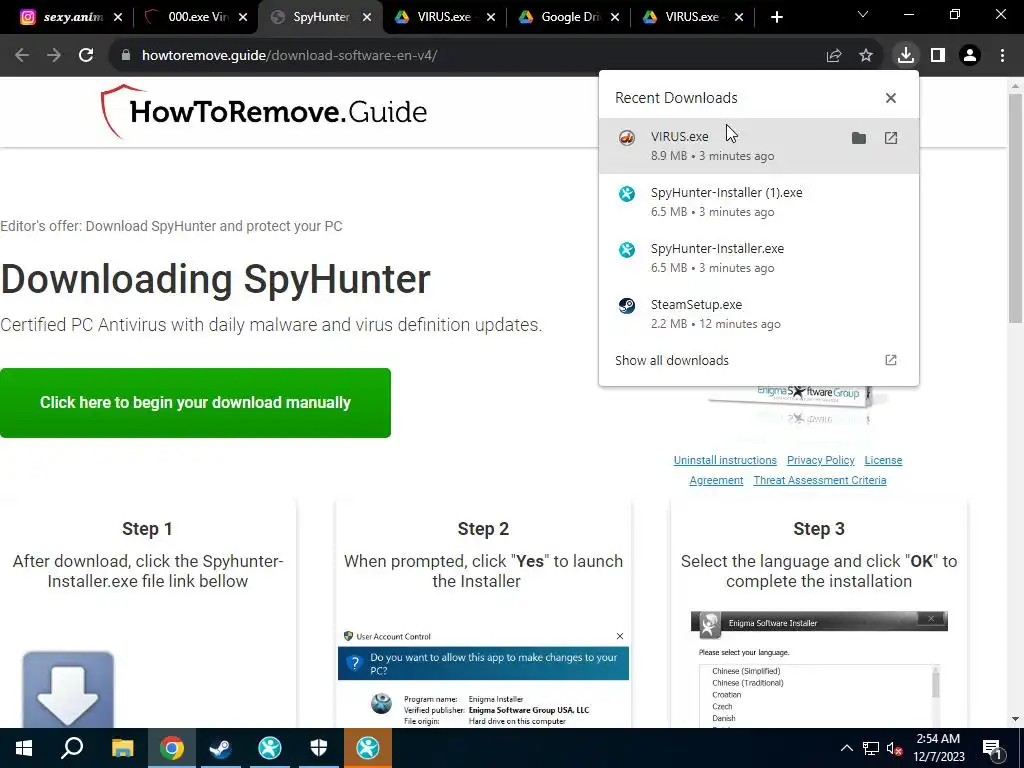Close the SpyHunter tab
Viewport: 1024px width, 768px height.
point(367,18)
